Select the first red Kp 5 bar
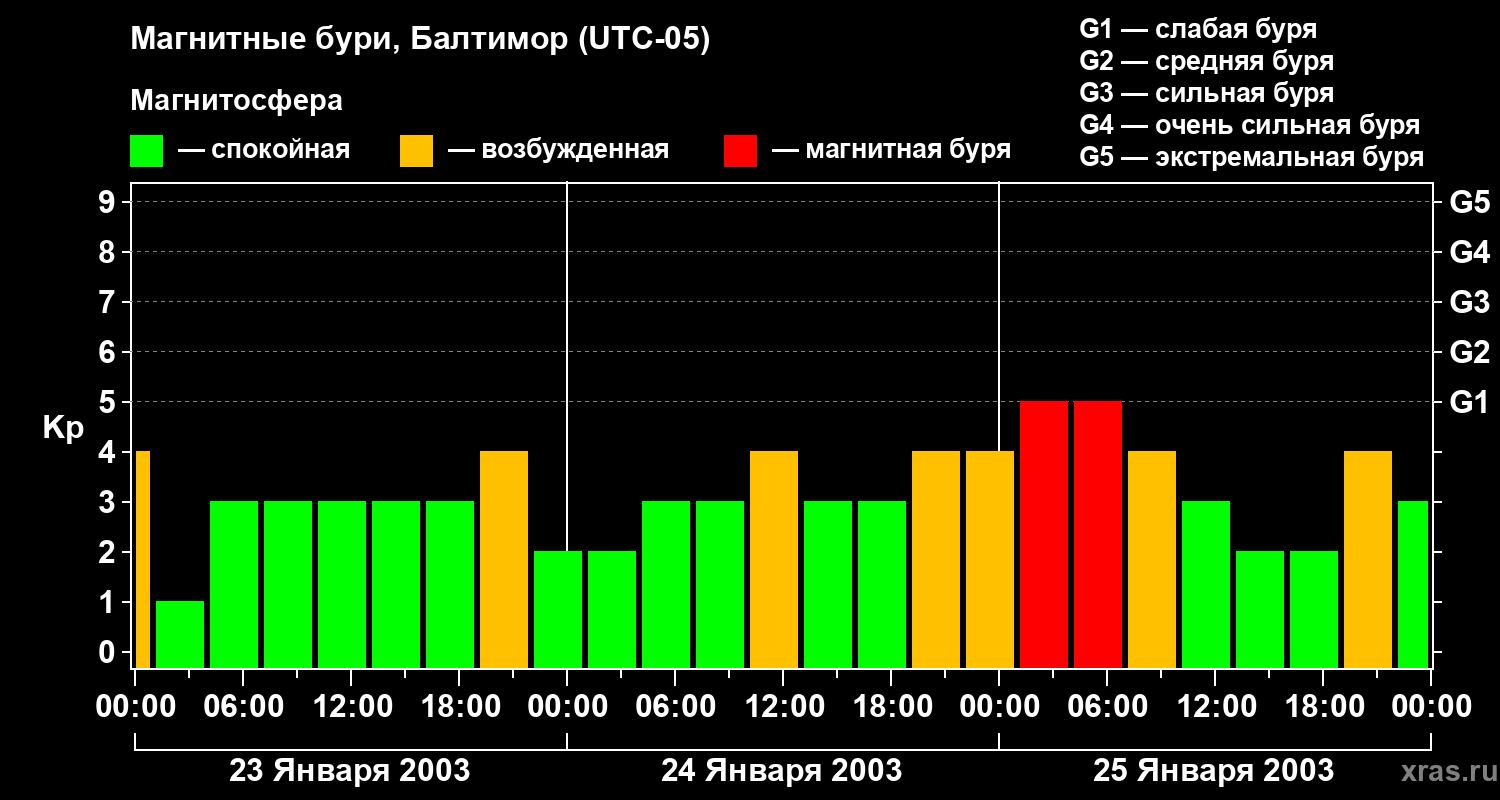 tap(1044, 535)
